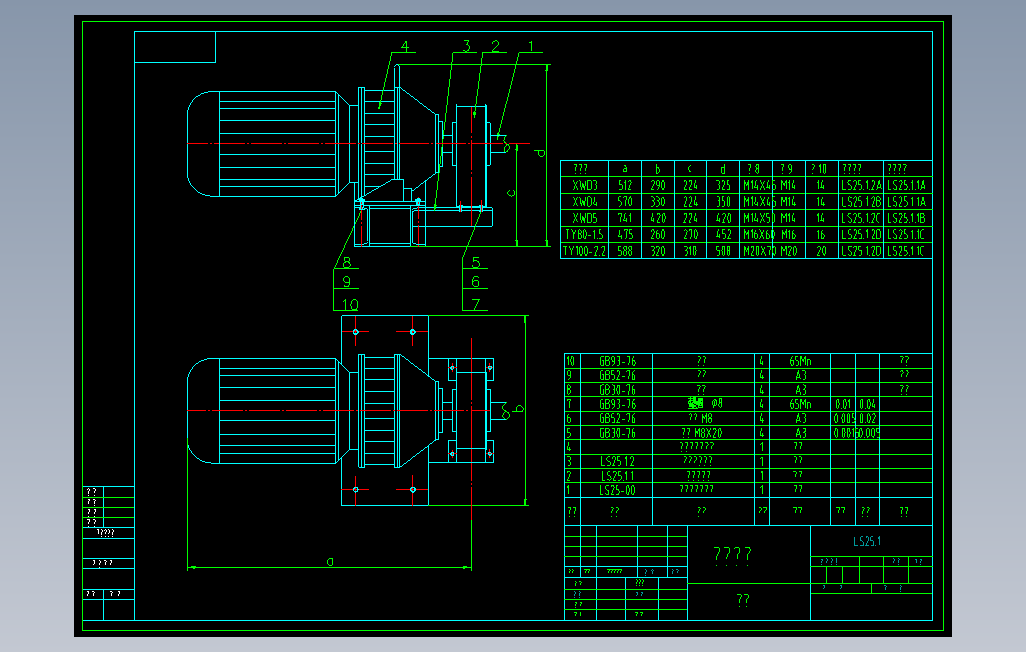Click the M14X50 bolt cell
This screenshot has height=652, width=1026.
coord(758,218)
